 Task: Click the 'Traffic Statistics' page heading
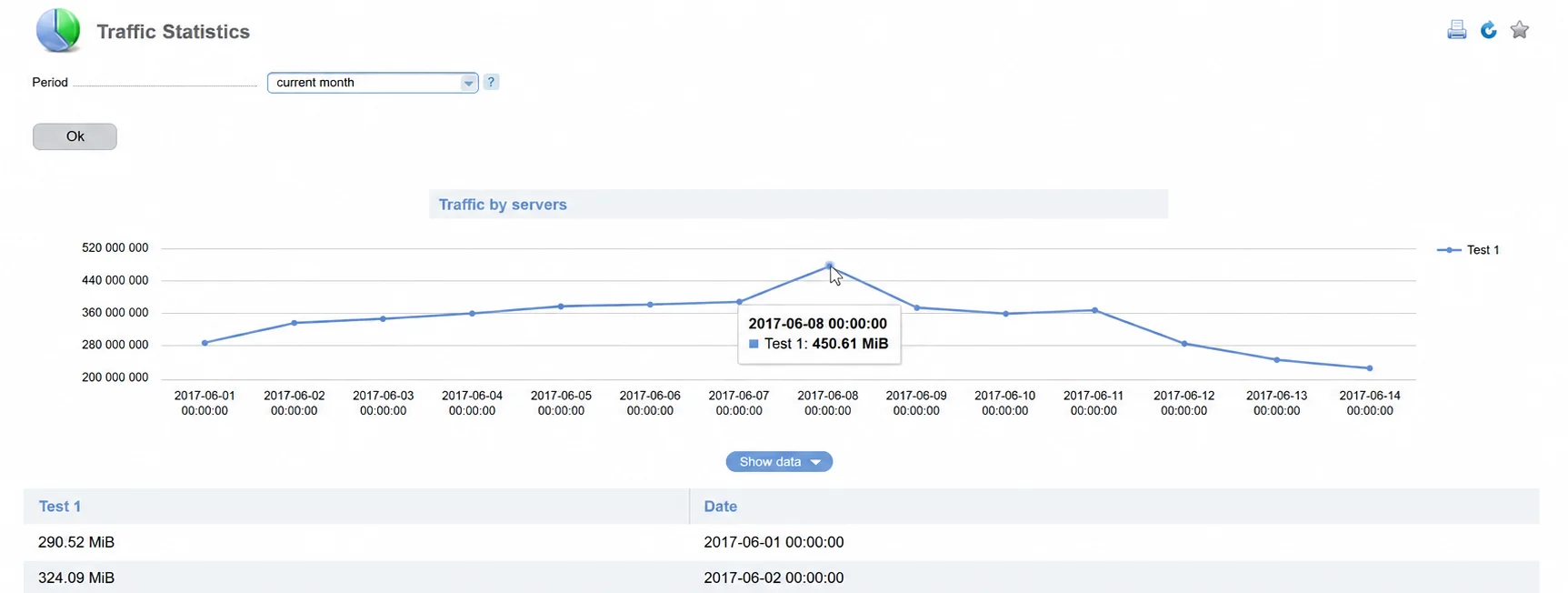(173, 32)
